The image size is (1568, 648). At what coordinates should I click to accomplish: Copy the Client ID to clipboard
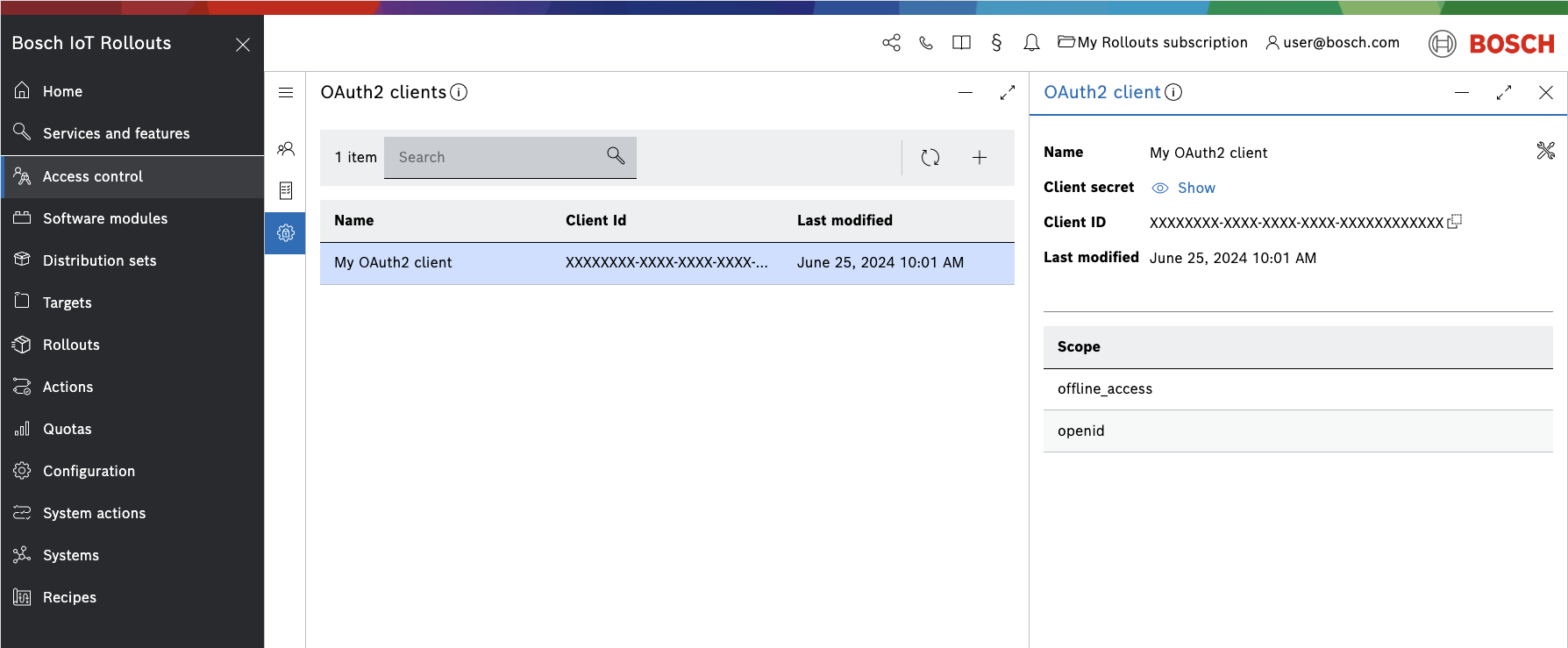[x=1454, y=222]
